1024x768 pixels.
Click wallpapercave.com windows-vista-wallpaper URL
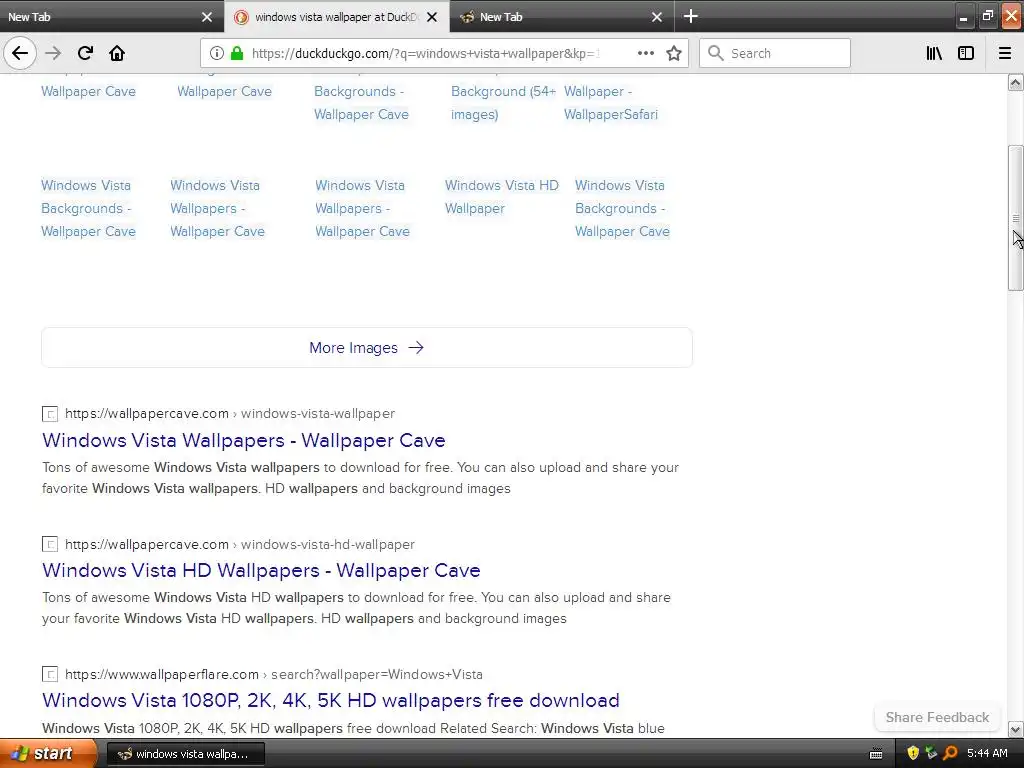[230, 413]
